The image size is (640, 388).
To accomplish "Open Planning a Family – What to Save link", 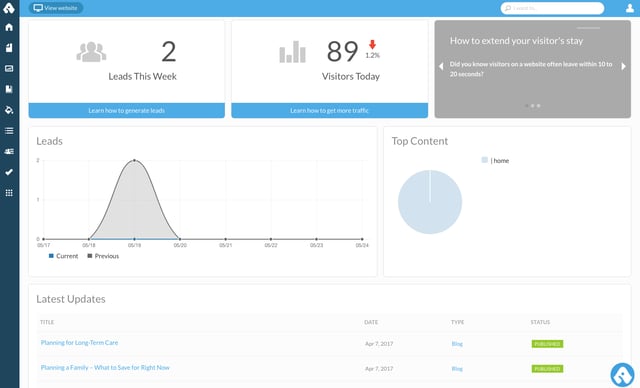I will (105, 368).
